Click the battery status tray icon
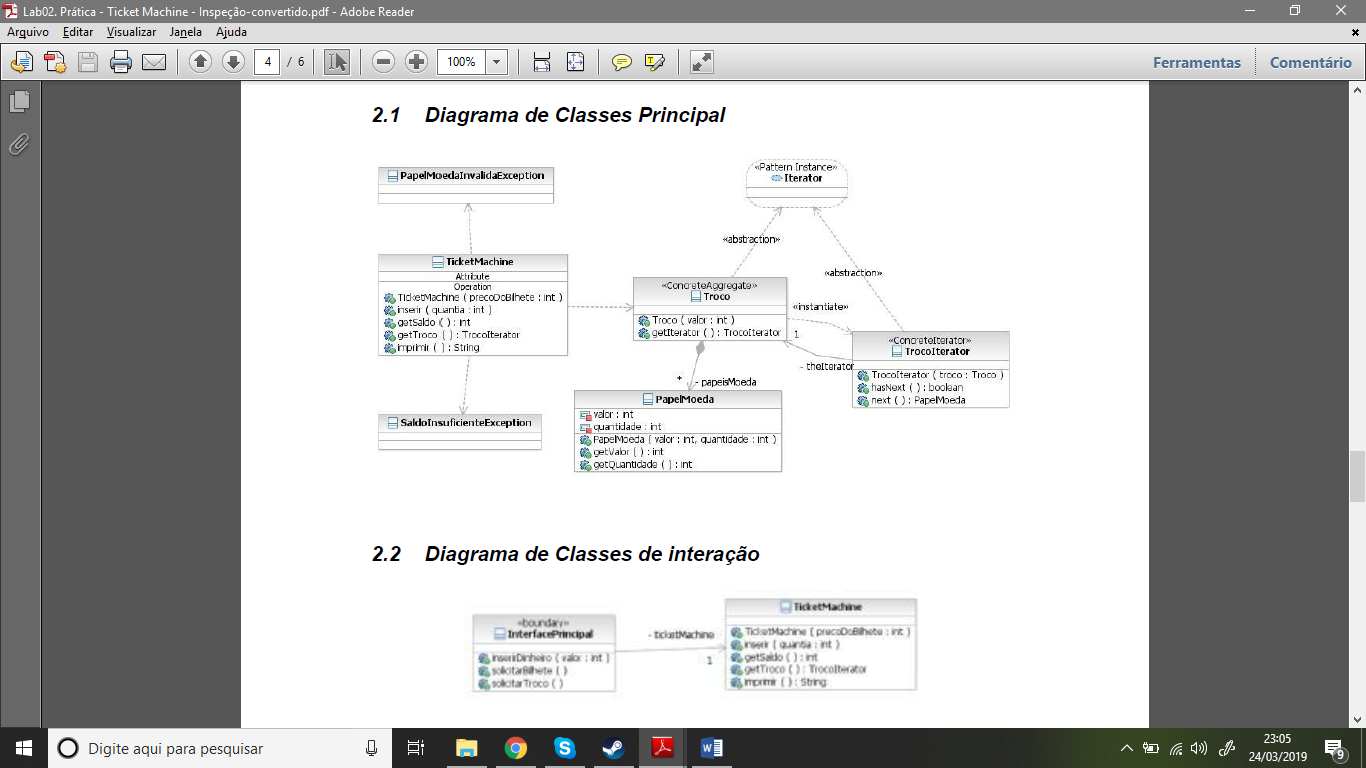The image size is (1366, 768). click(1151, 748)
